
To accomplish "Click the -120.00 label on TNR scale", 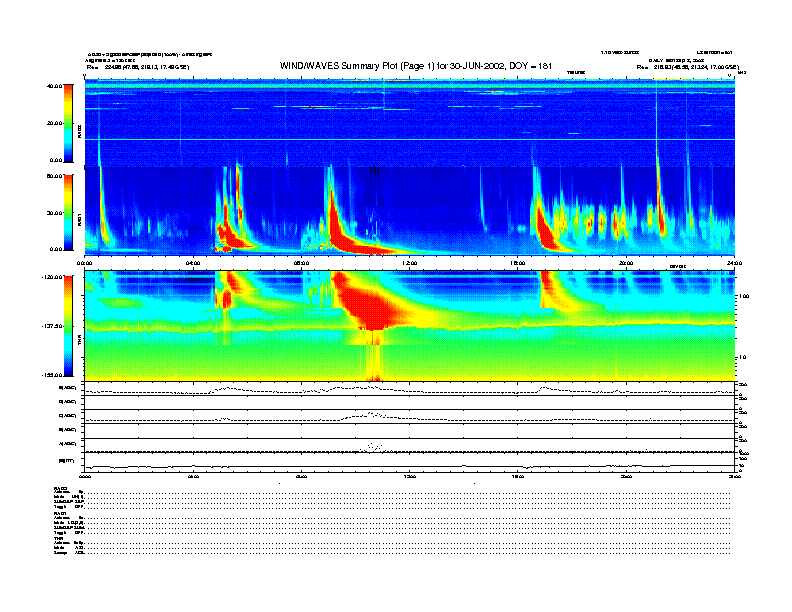I will [x=53, y=277].
